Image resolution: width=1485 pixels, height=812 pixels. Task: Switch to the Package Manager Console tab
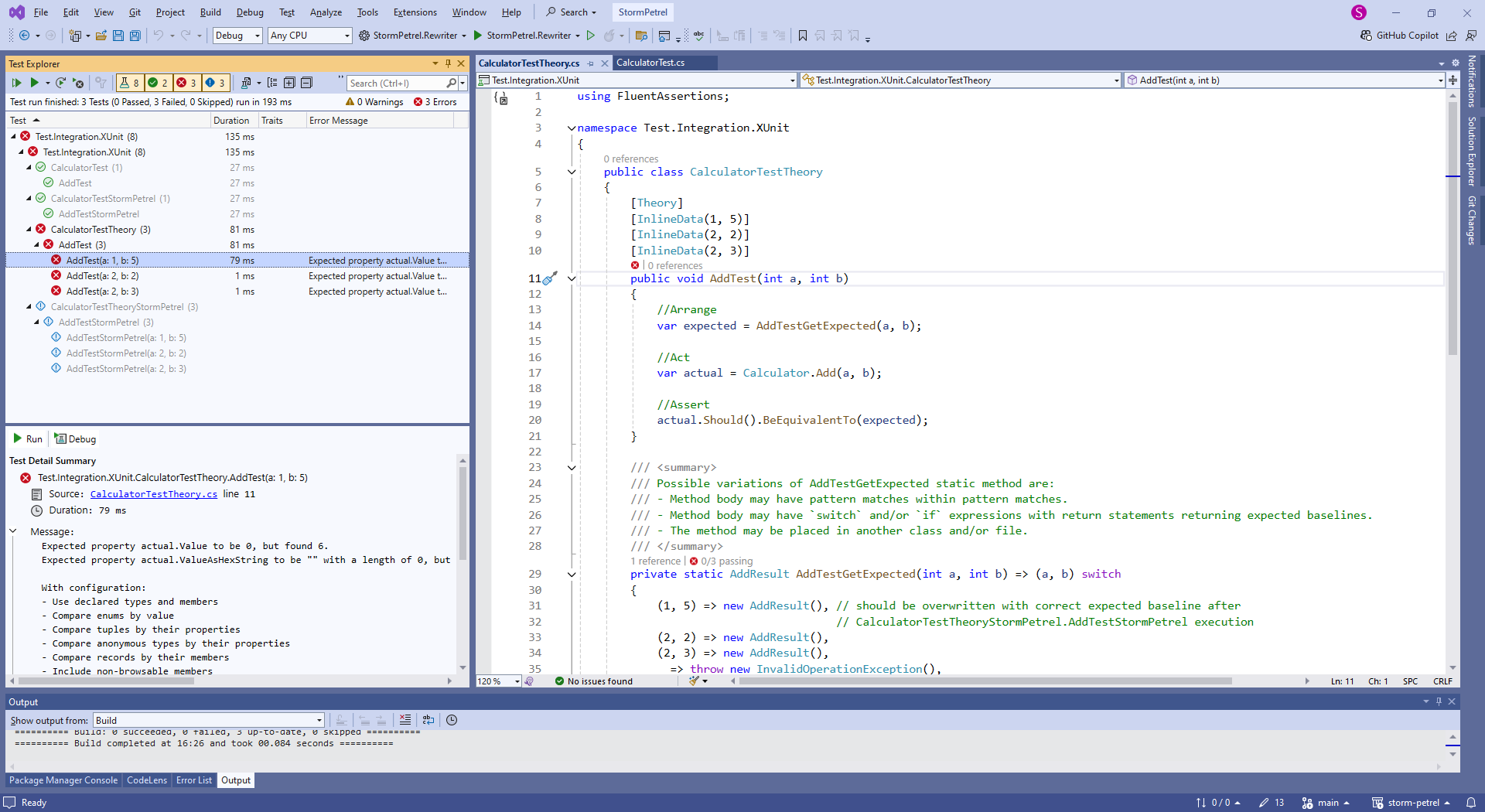63,780
